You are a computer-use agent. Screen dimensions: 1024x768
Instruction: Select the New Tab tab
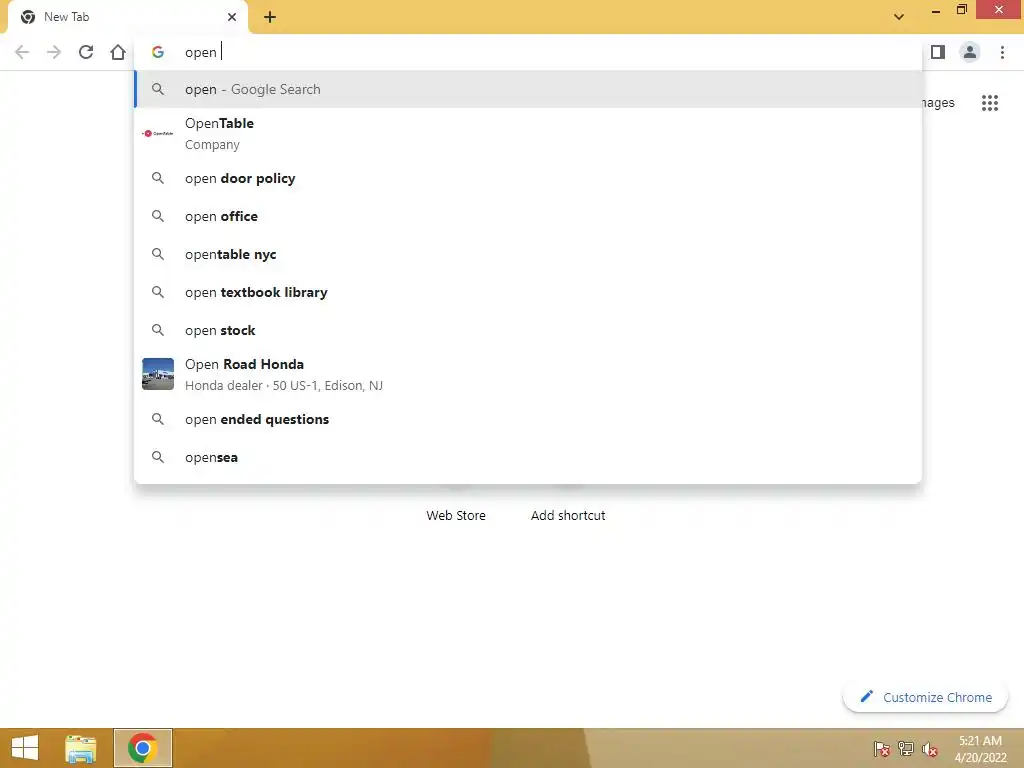127,18
